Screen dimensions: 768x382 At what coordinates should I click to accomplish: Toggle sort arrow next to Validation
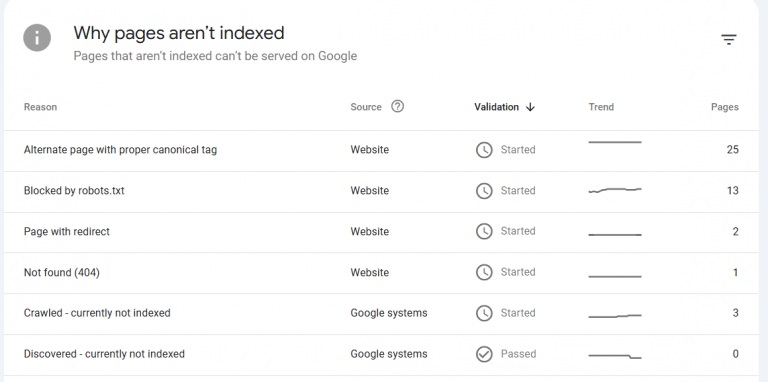coord(530,107)
